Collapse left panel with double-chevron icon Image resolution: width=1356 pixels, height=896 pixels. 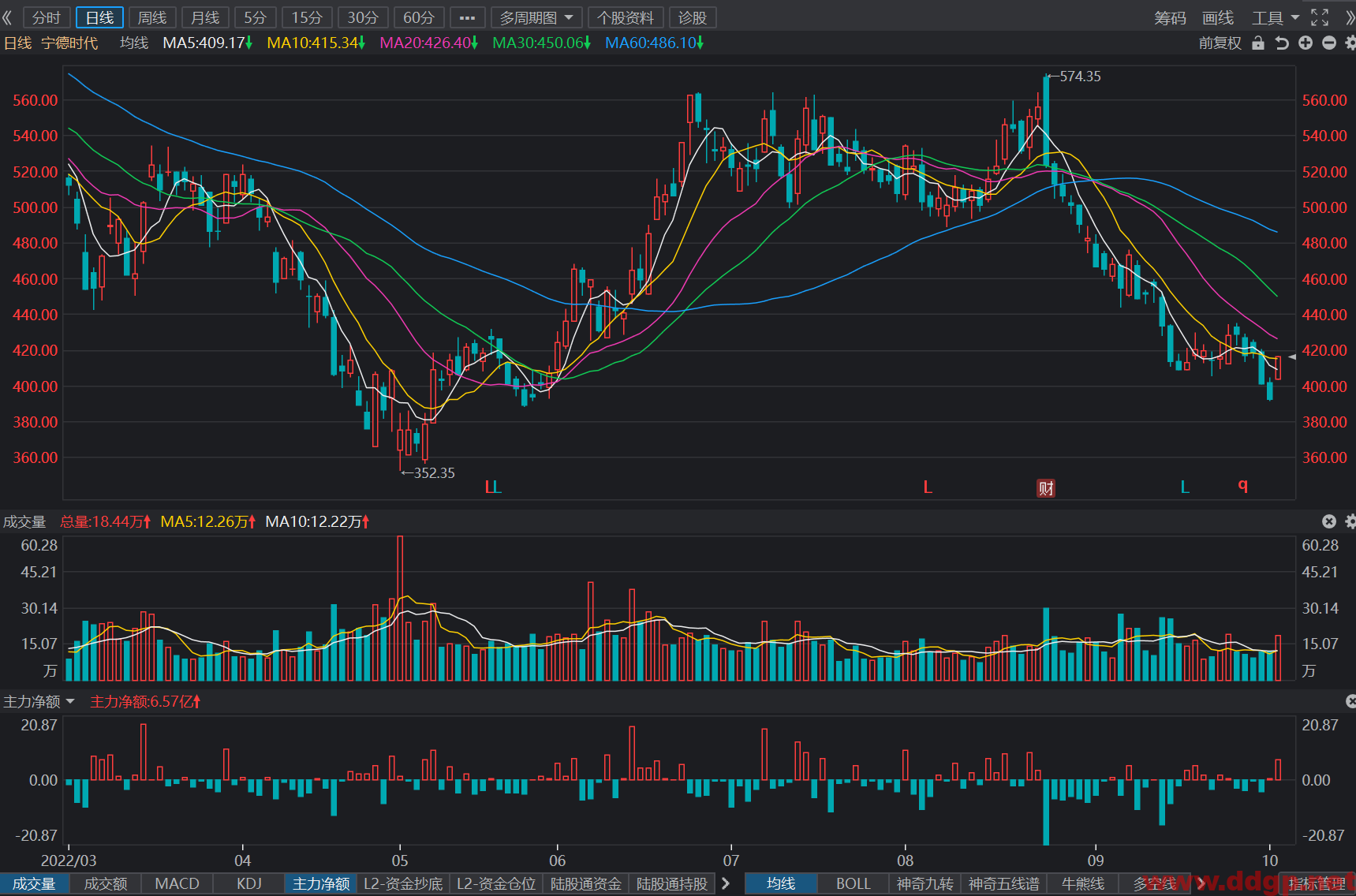point(8,17)
